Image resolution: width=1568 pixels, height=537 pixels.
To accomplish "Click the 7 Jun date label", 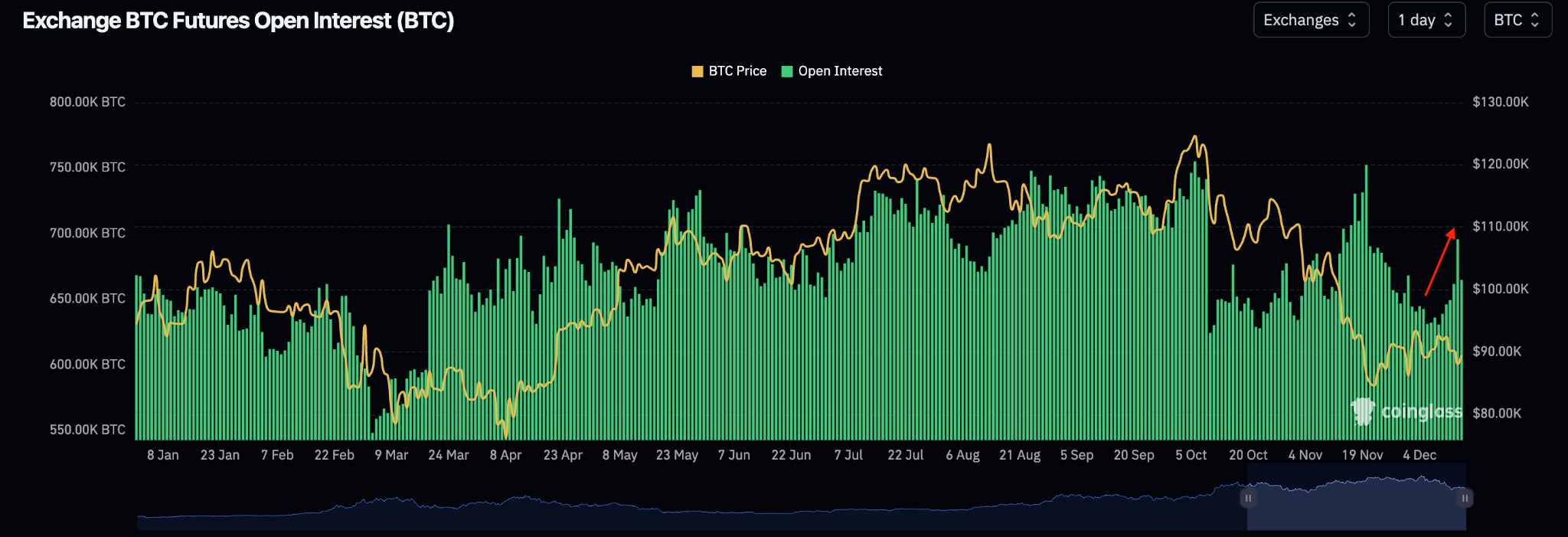I will (734, 455).
